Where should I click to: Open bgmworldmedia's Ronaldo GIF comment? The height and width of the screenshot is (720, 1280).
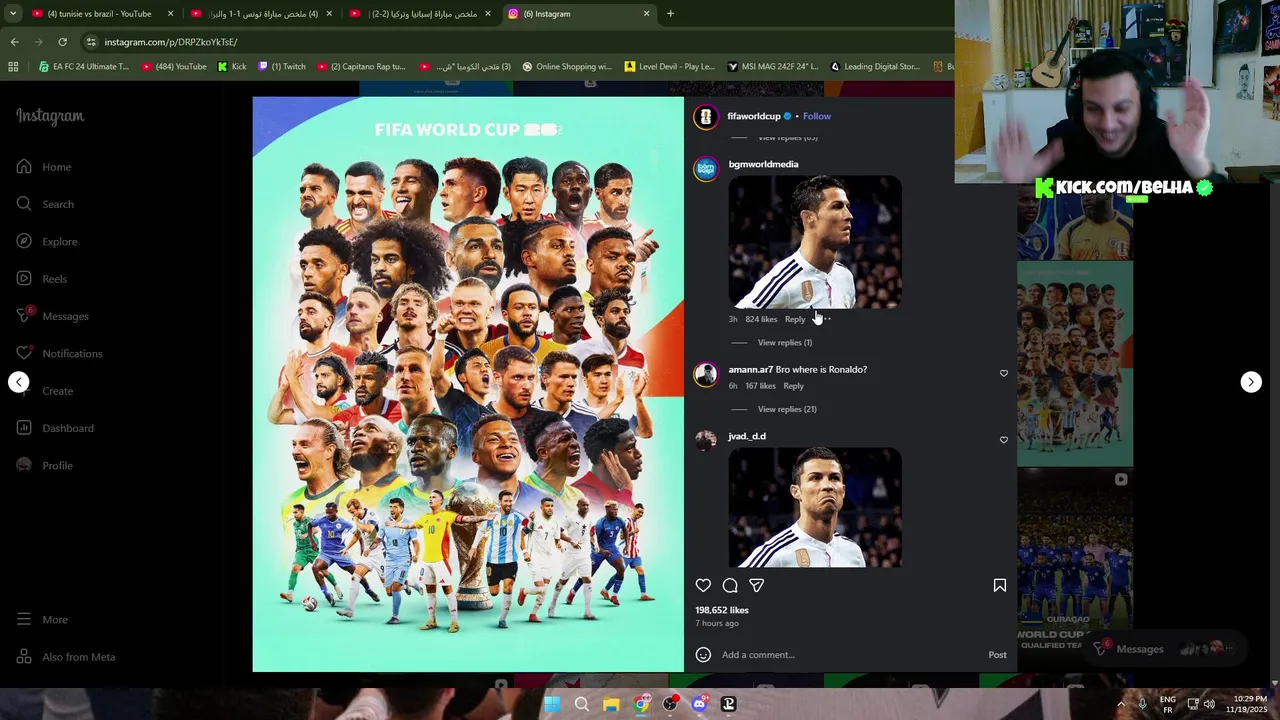(815, 242)
